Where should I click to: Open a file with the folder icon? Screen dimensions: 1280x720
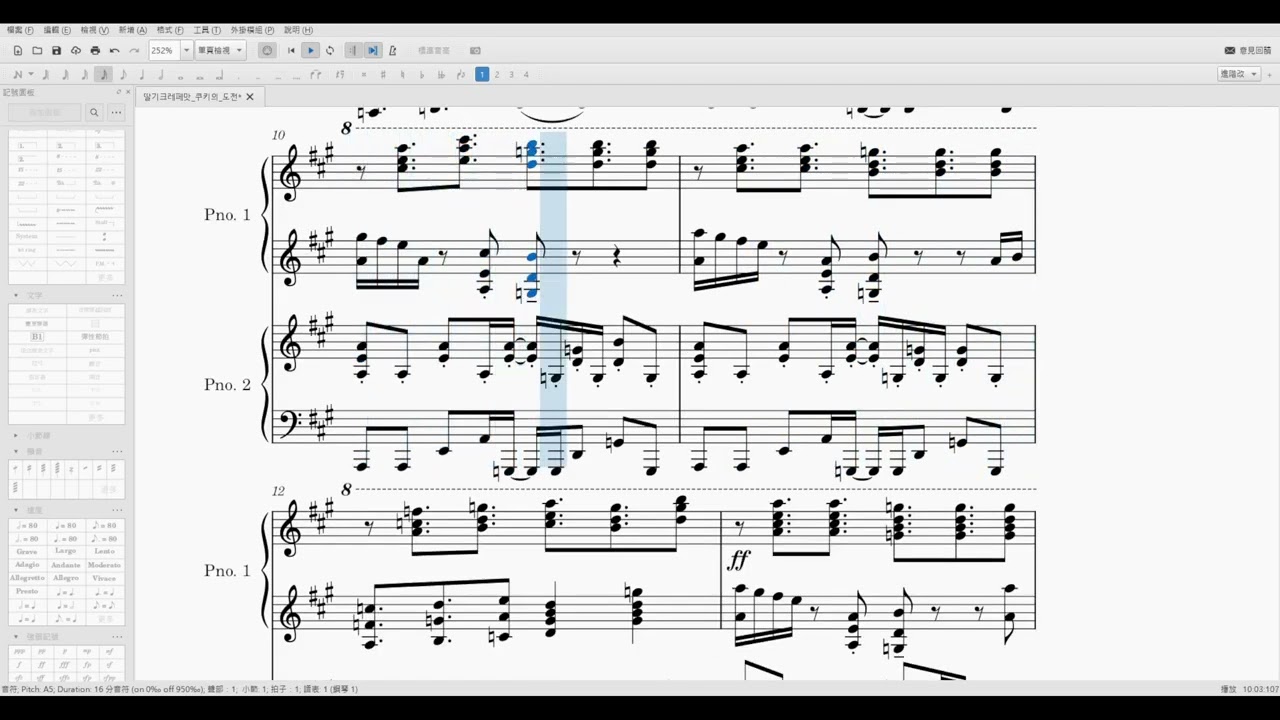[37, 50]
